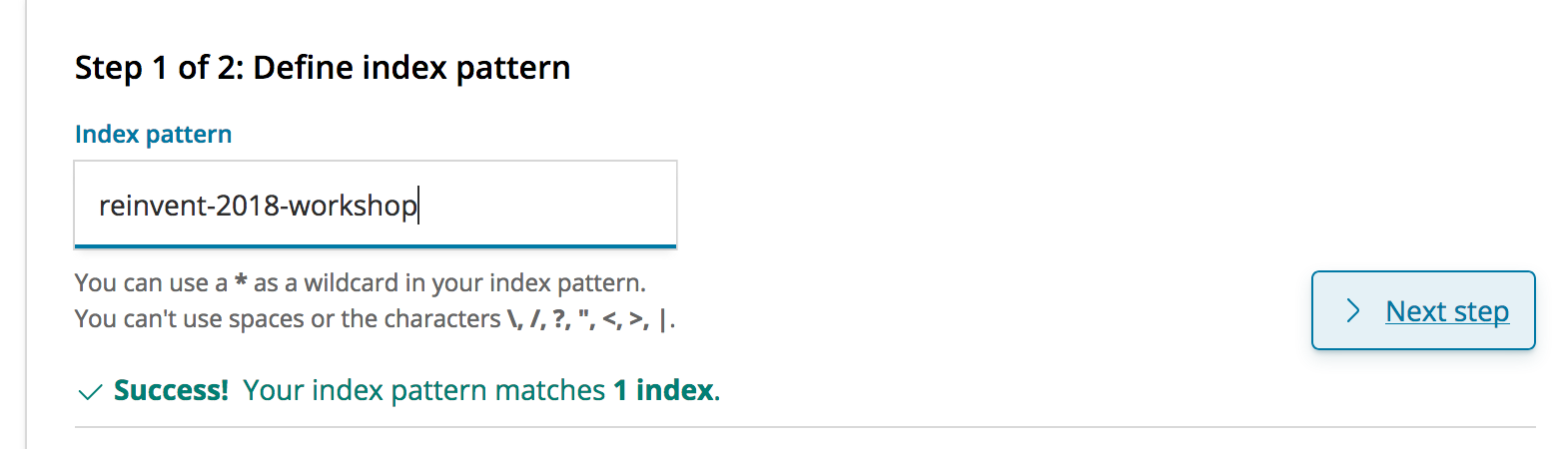Image resolution: width=1568 pixels, height=449 pixels.
Task: Click the horizontal divider below success message
Action: [x=805, y=427]
